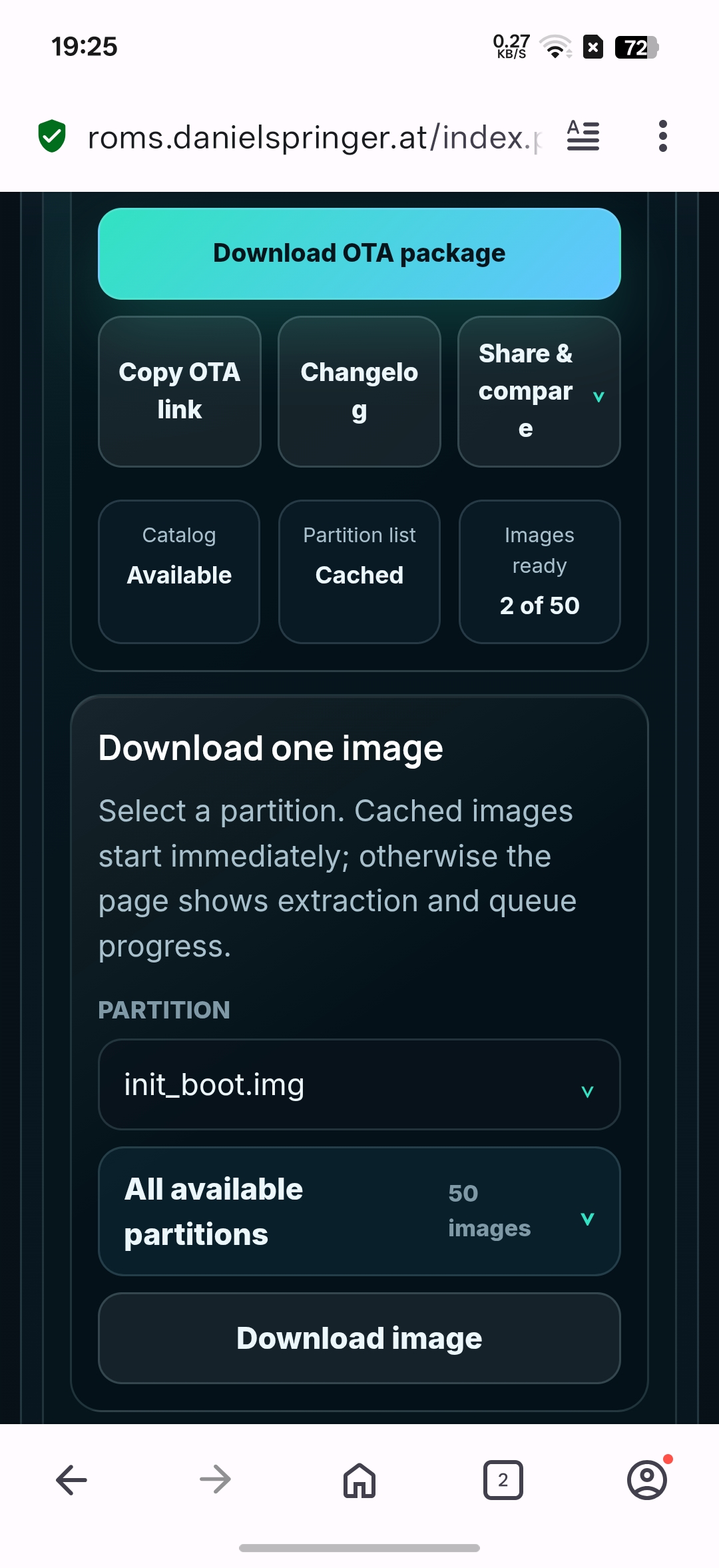Go back with the left arrow
The image size is (719, 1568).
coord(71,1480)
